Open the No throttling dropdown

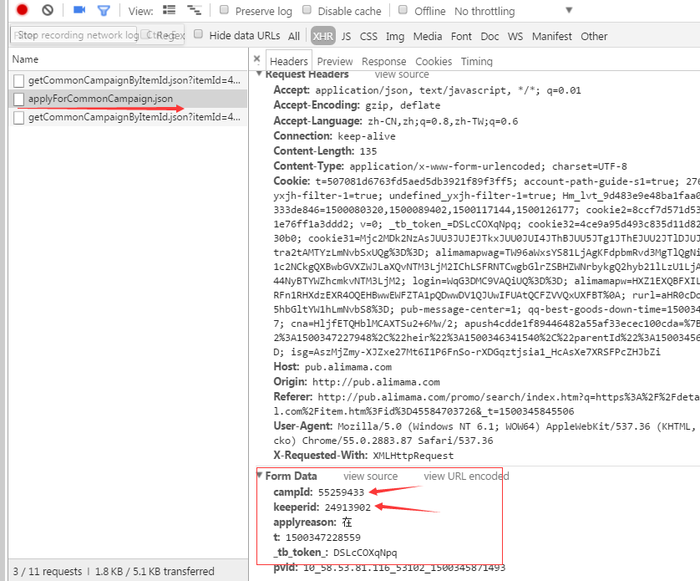pos(512,11)
